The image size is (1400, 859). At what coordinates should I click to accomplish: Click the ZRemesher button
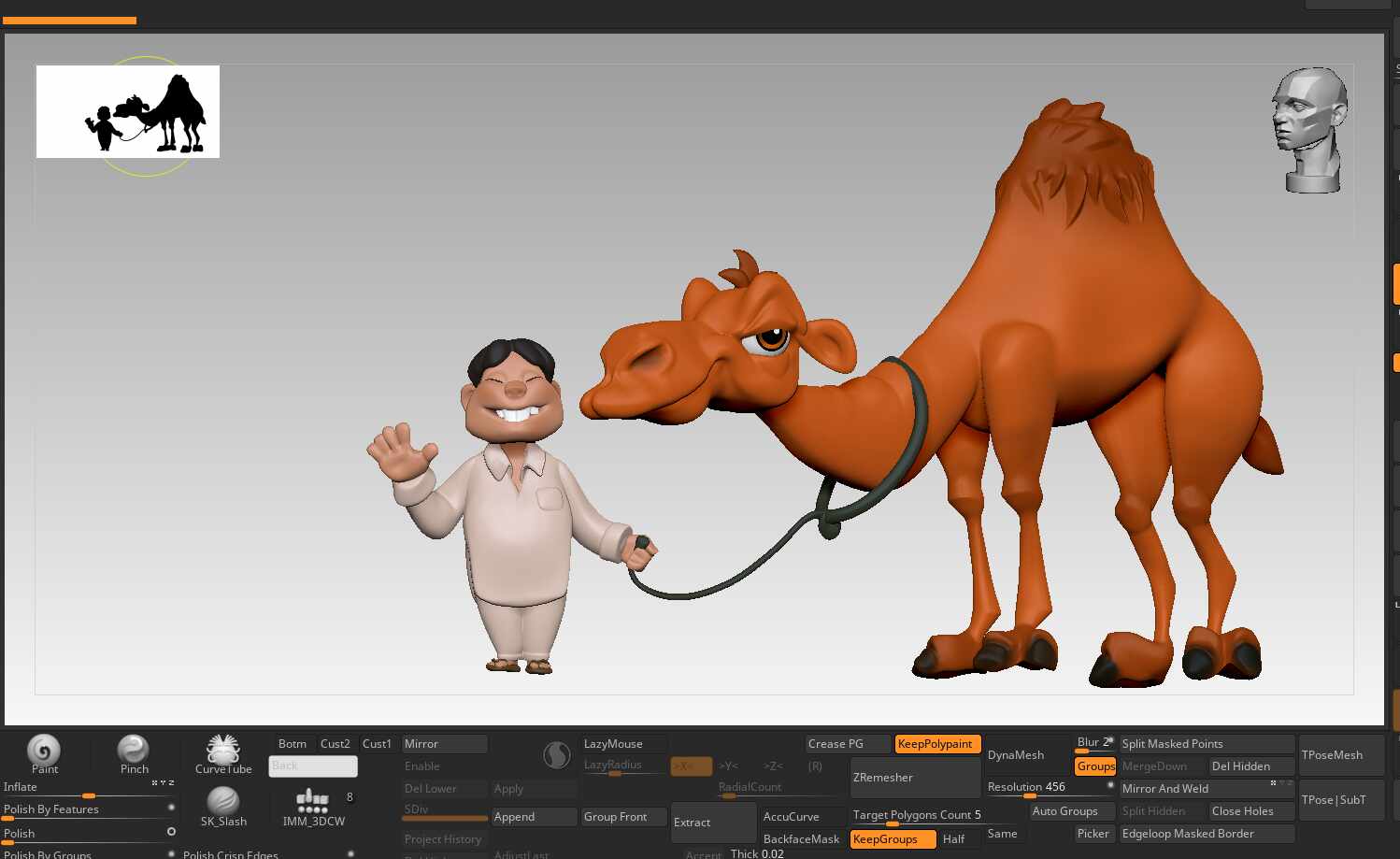[x=915, y=778]
